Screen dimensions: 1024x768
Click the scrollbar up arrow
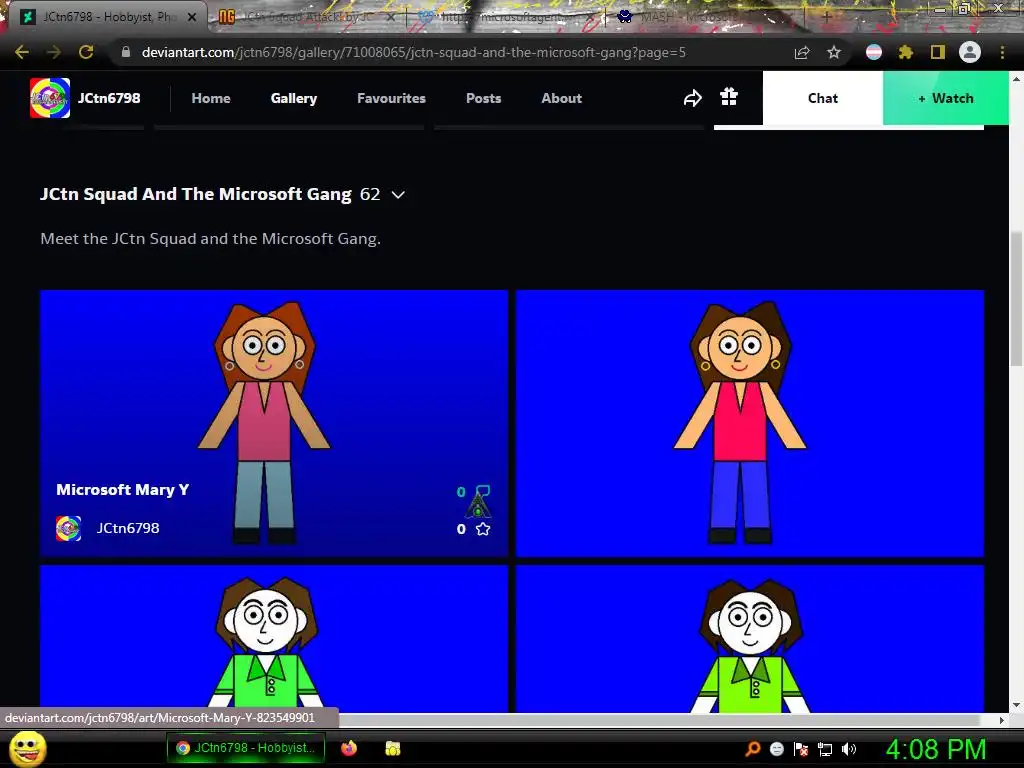coord(1016,78)
